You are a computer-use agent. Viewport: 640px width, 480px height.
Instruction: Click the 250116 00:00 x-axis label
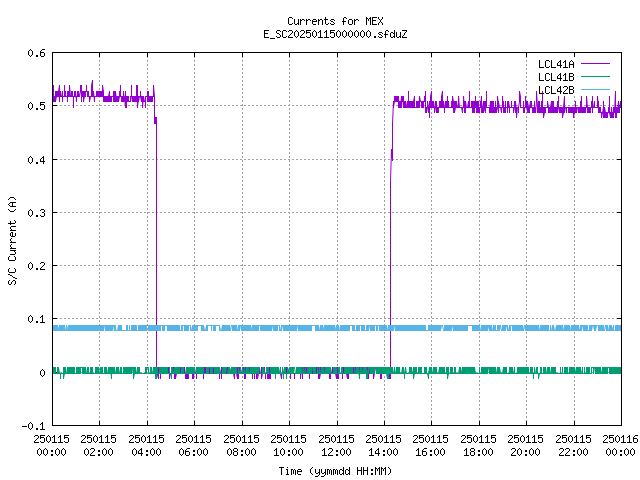pyautogui.click(x=620, y=445)
